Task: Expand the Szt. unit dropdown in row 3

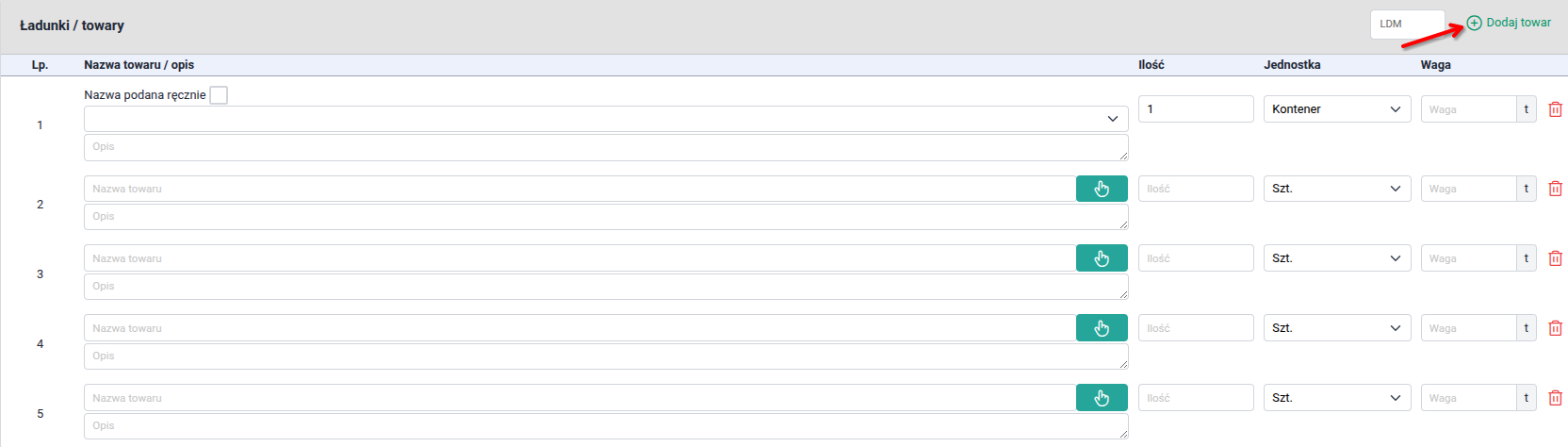Action: (1337, 258)
